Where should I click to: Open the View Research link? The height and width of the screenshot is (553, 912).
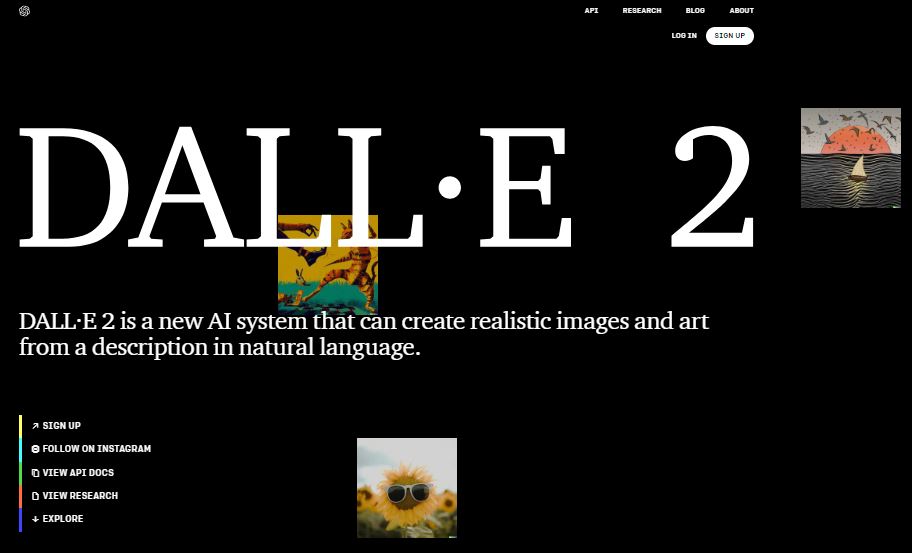(80, 495)
